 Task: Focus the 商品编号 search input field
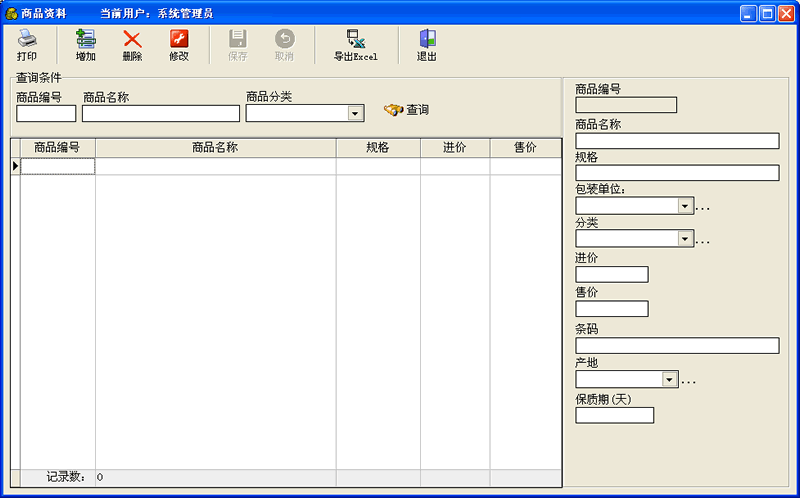[x=46, y=114]
